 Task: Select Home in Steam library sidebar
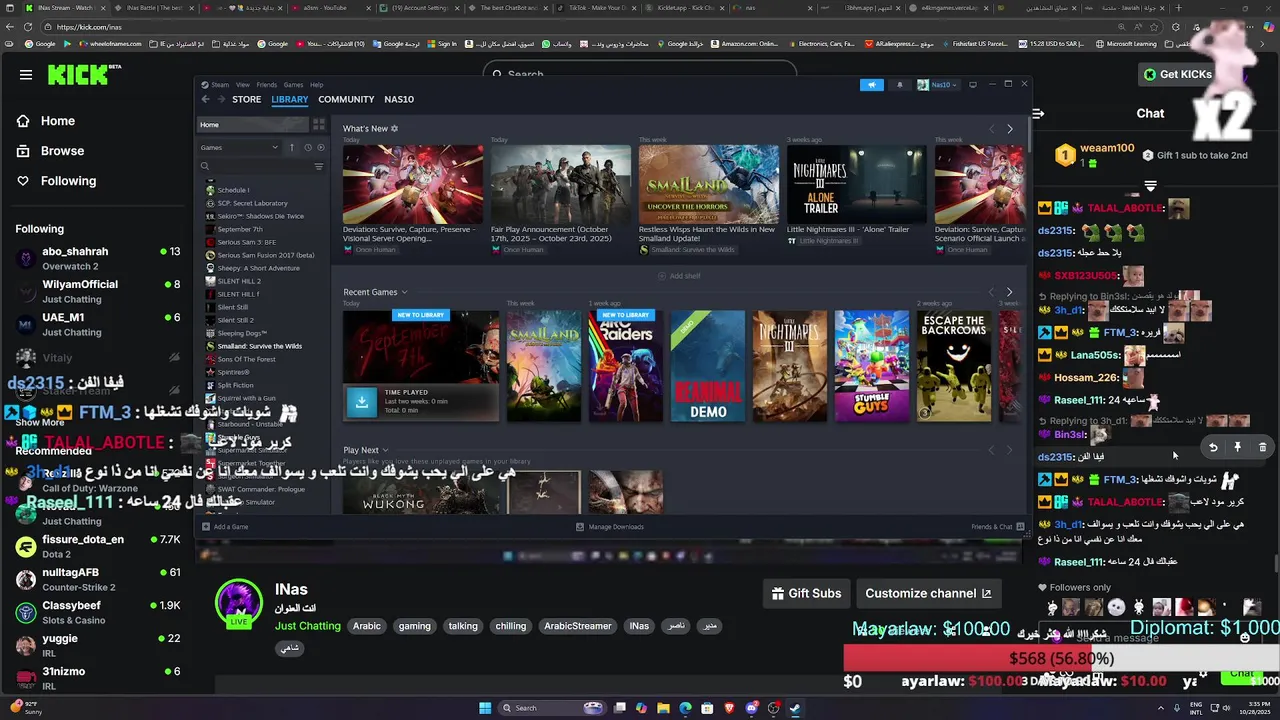coord(252,125)
